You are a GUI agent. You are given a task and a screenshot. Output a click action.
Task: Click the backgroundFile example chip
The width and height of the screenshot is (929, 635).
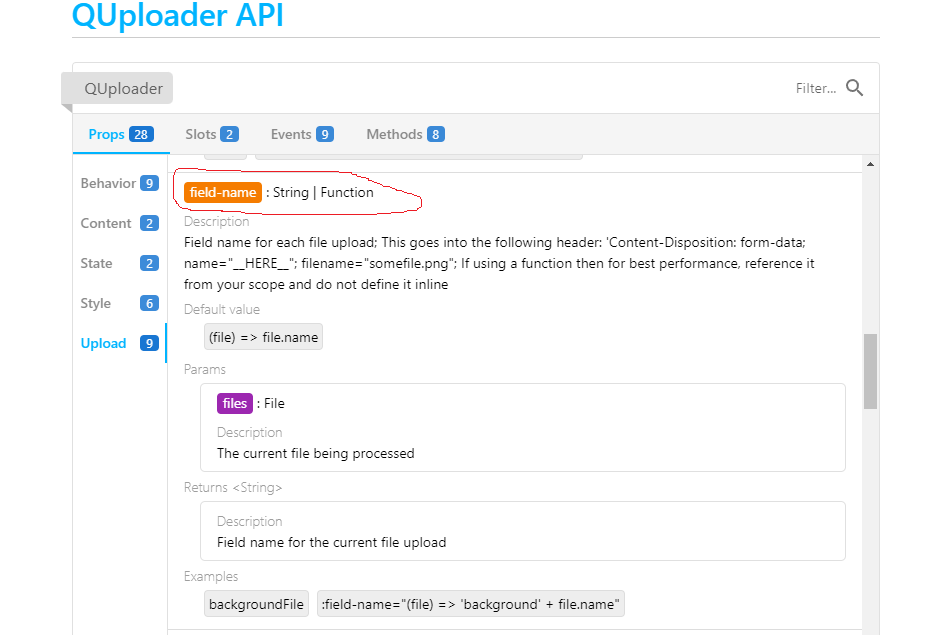[256, 603]
